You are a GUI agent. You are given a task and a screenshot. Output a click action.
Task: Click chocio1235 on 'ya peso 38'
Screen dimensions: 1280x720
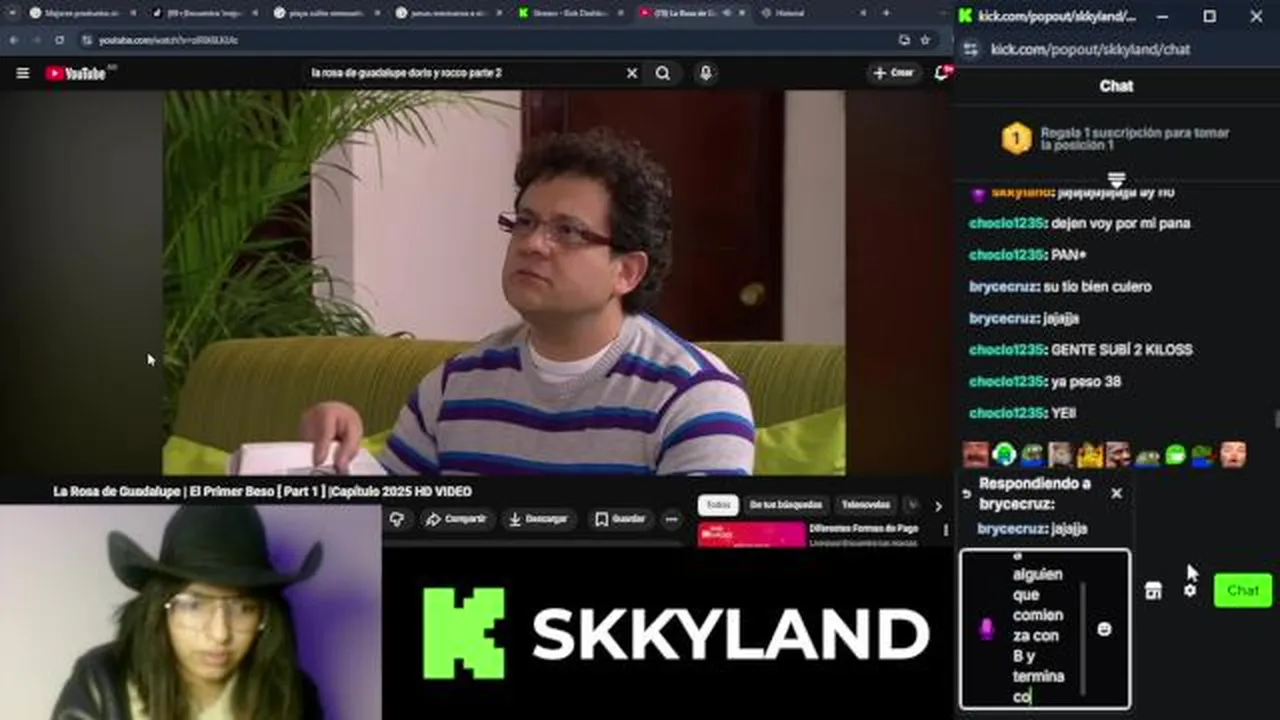pyautogui.click(x=1006, y=381)
